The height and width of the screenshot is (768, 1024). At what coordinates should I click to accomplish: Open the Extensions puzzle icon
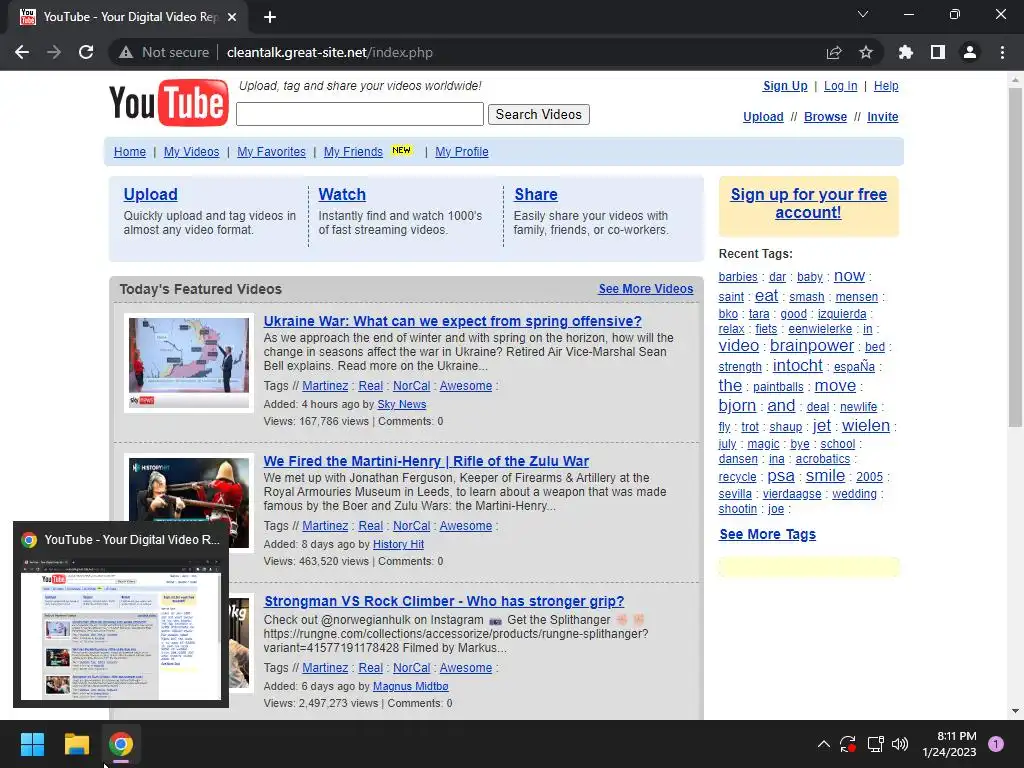(906, 52)
